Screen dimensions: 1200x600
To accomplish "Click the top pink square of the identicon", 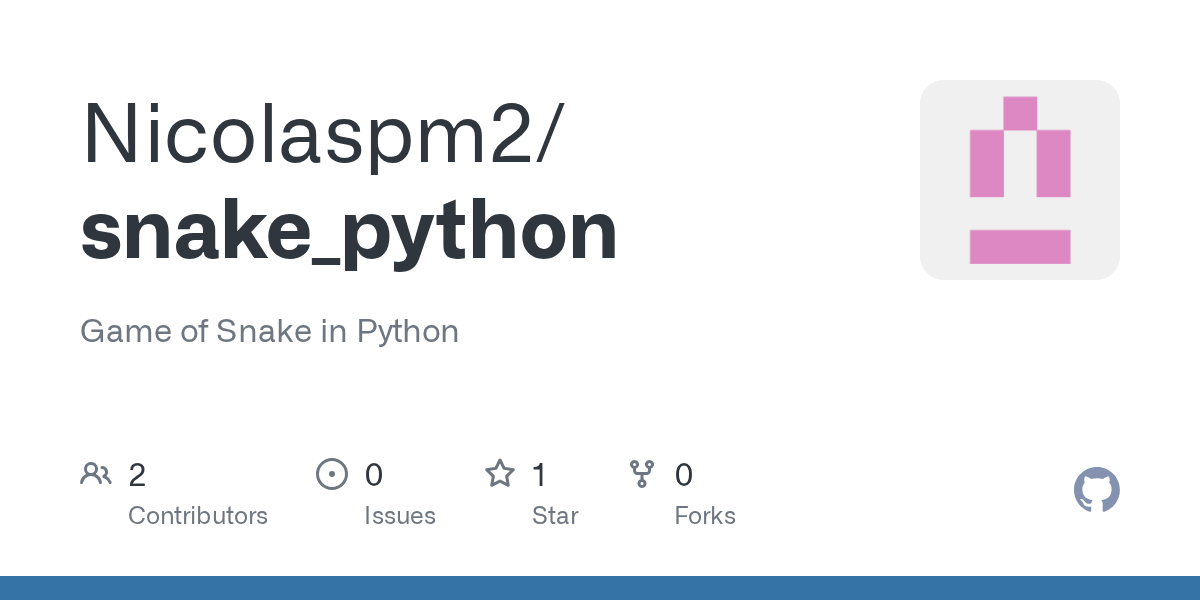I will [1020, 113].
